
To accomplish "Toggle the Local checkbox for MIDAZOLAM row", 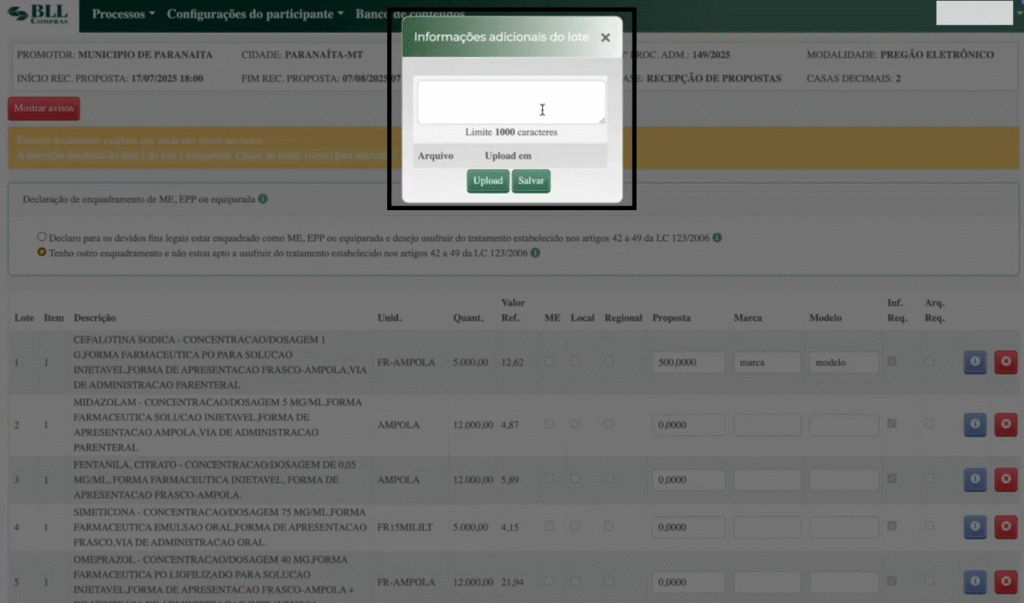I will pyautogui.click(x=576, y=424).
